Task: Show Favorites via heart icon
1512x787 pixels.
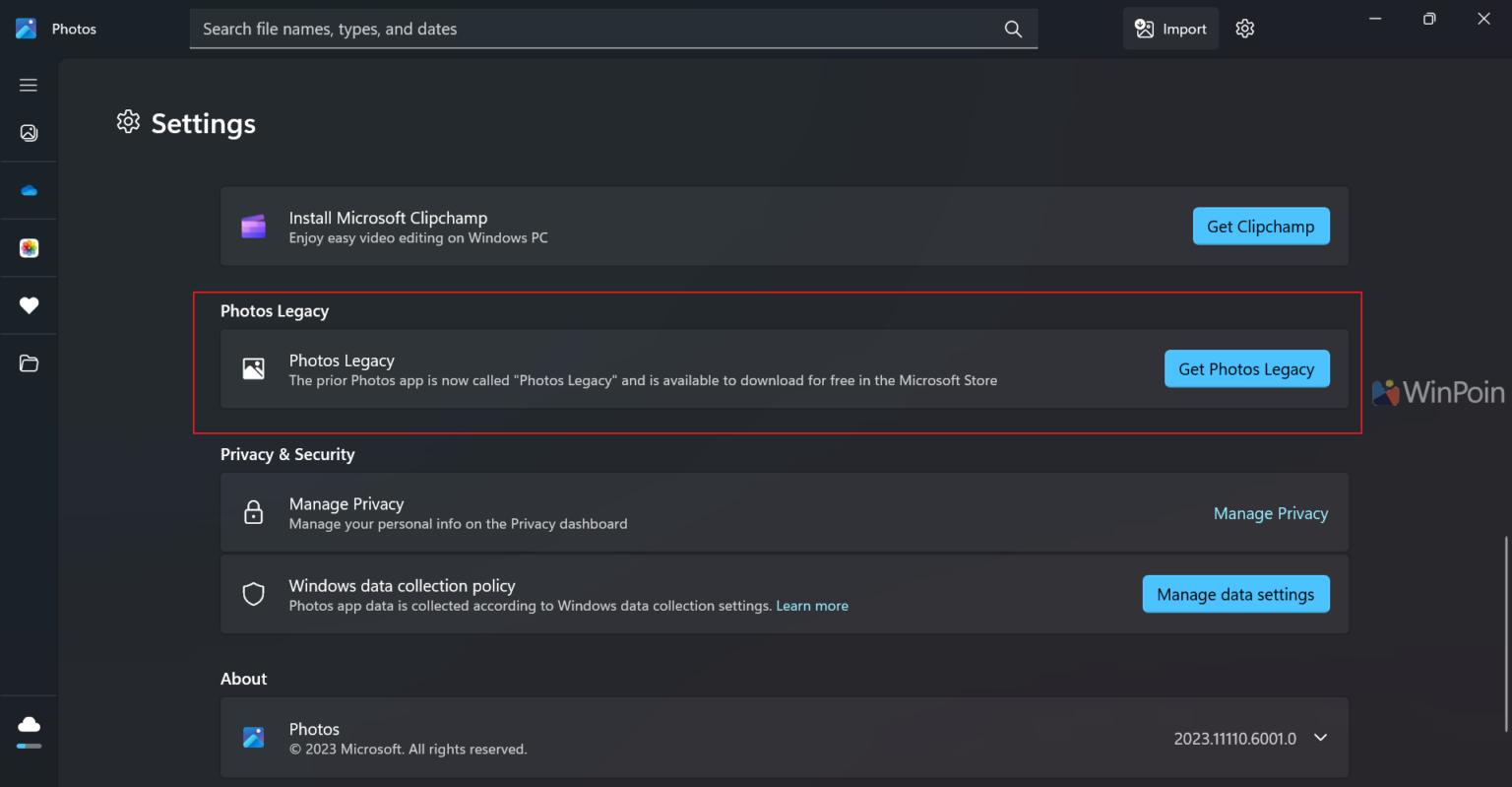Action: pos(29,305)
